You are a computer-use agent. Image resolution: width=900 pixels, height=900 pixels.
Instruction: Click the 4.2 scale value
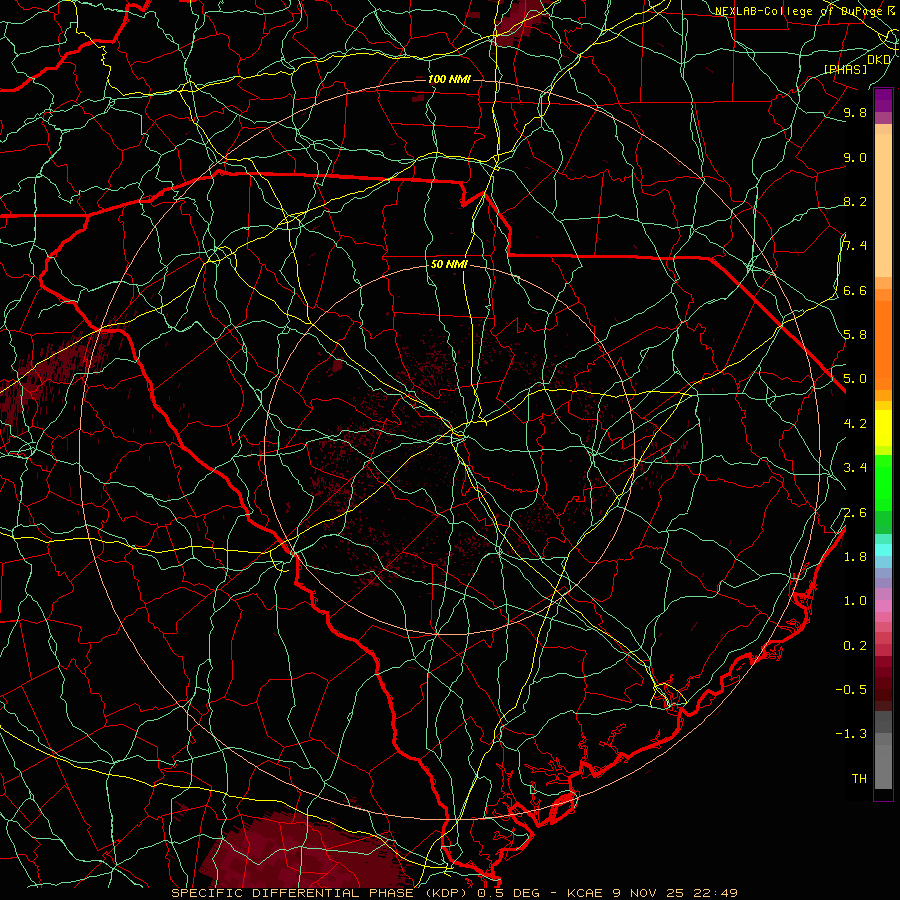(855, 423)
